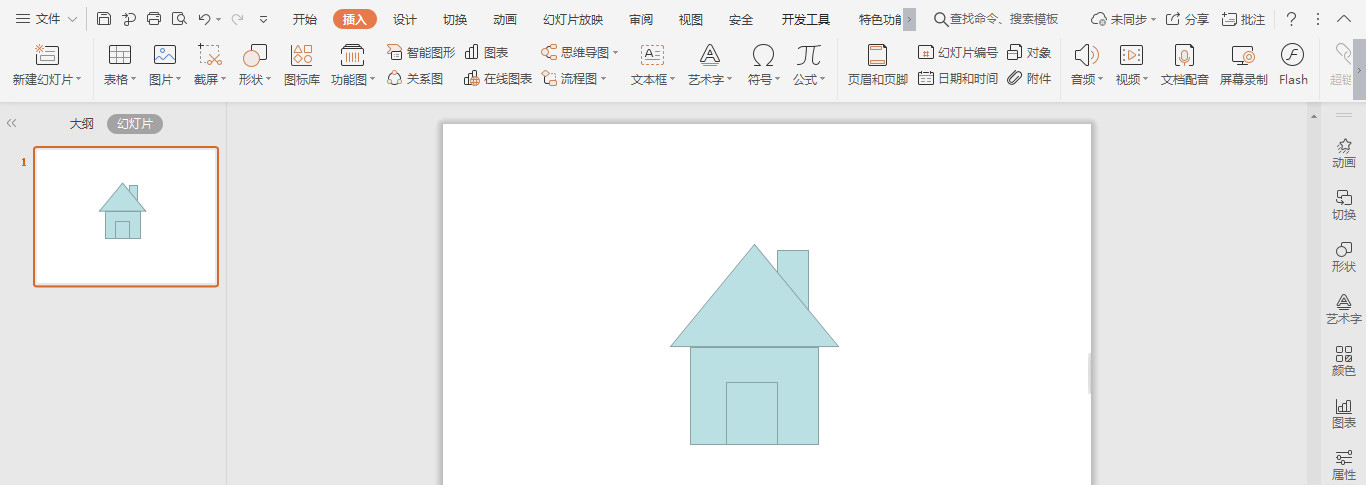This screenshot has height=485, width=1366.
Task: Select slide 1 thumbnail
Action: (x=126, y=217)
